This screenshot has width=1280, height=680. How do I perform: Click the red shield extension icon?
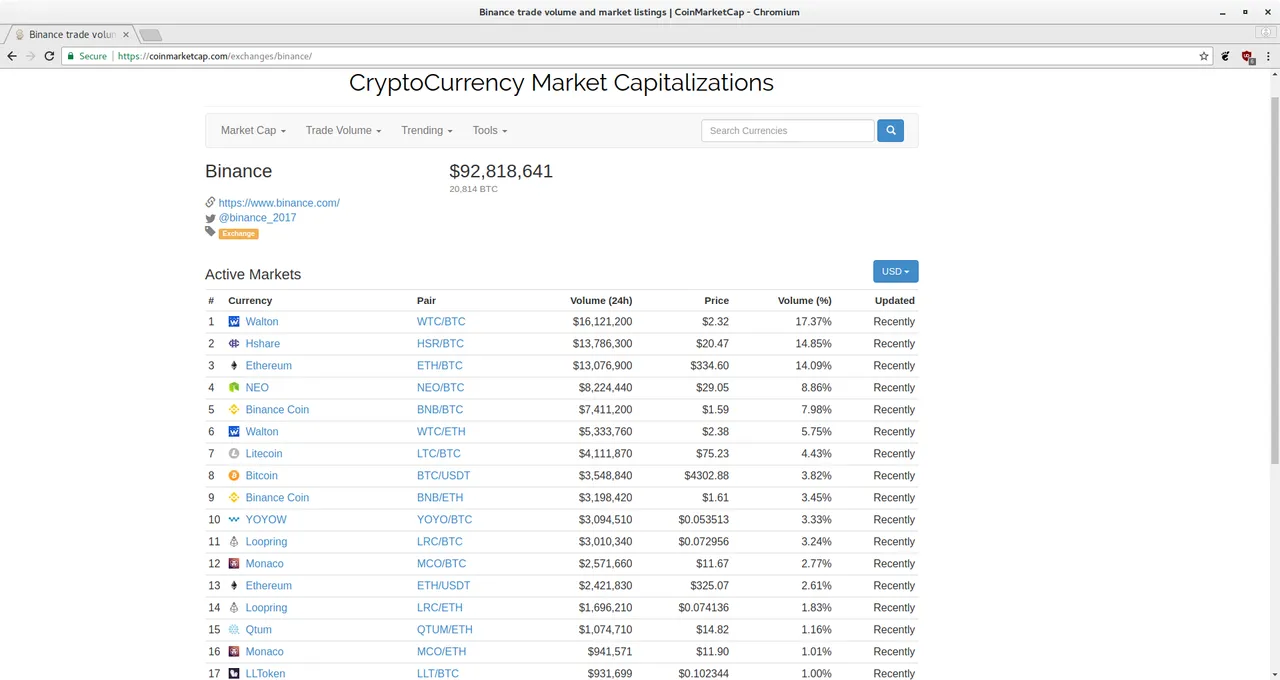click(x=1247, y=57)
